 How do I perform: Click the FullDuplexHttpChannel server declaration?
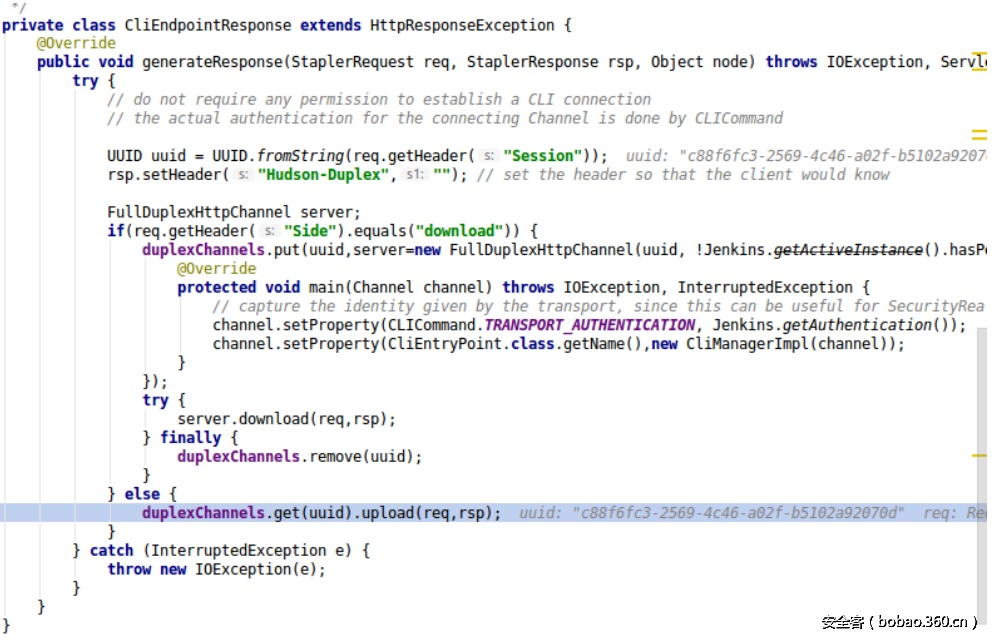233,212
